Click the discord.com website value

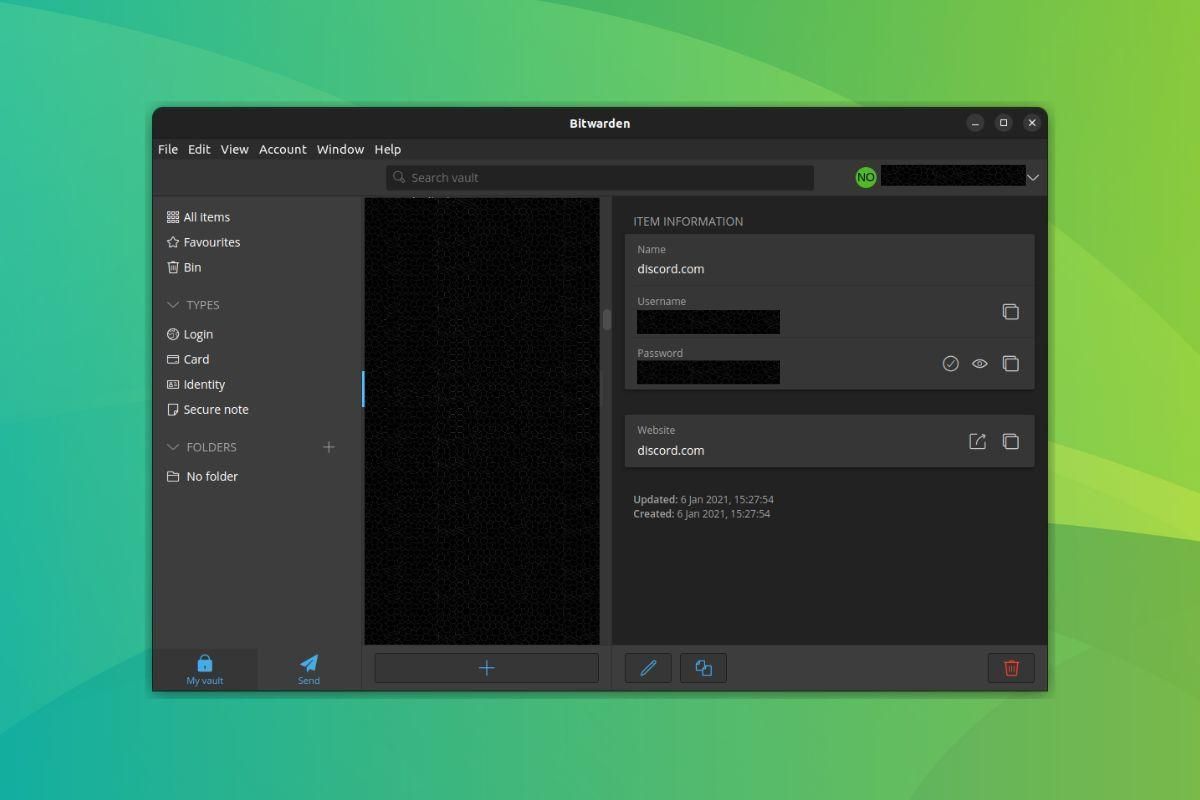tap(671, 450)
